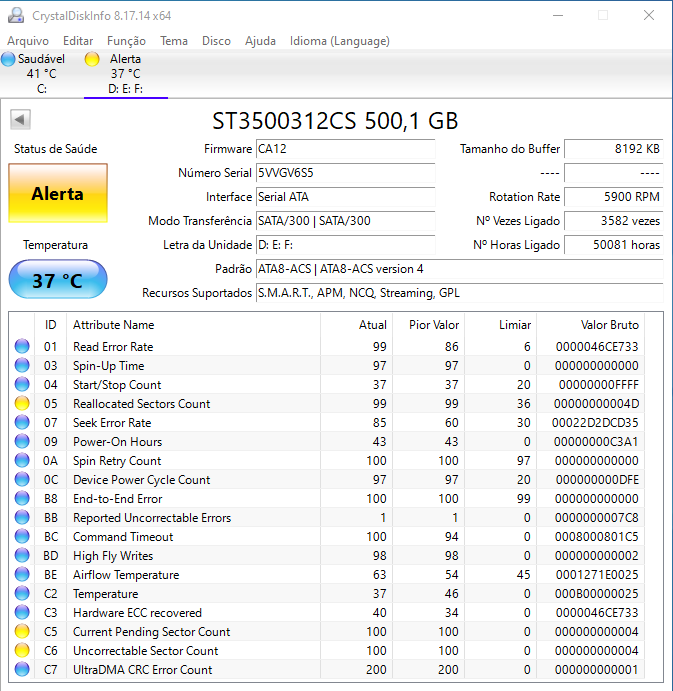Open the Disco menu
This screenshot has width=673, height=691.
pos(216,41)
